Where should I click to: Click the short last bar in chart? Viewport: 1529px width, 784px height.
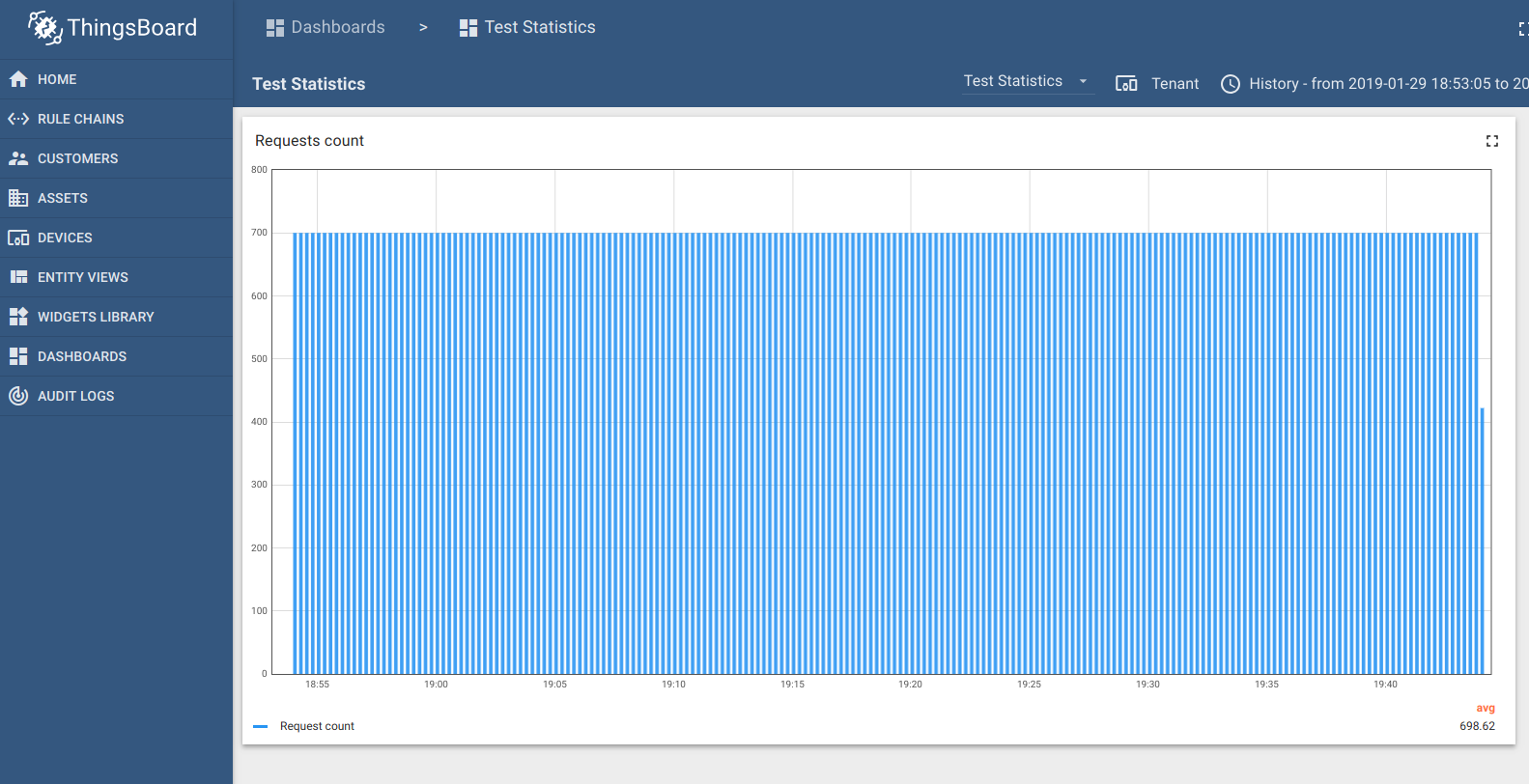coord(1482,541)
